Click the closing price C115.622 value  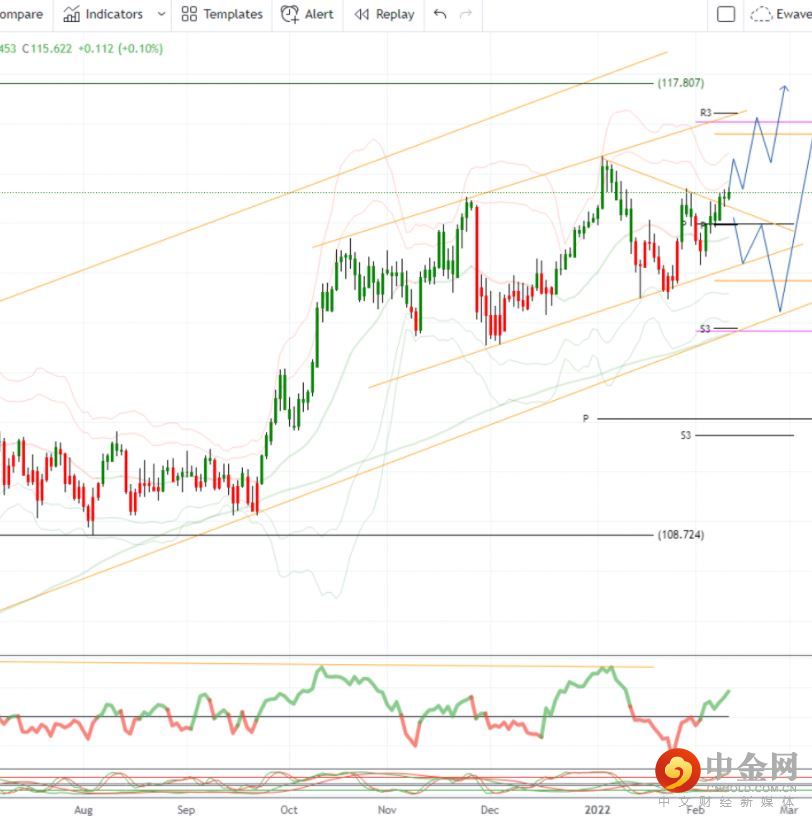[x=47, y=49]
